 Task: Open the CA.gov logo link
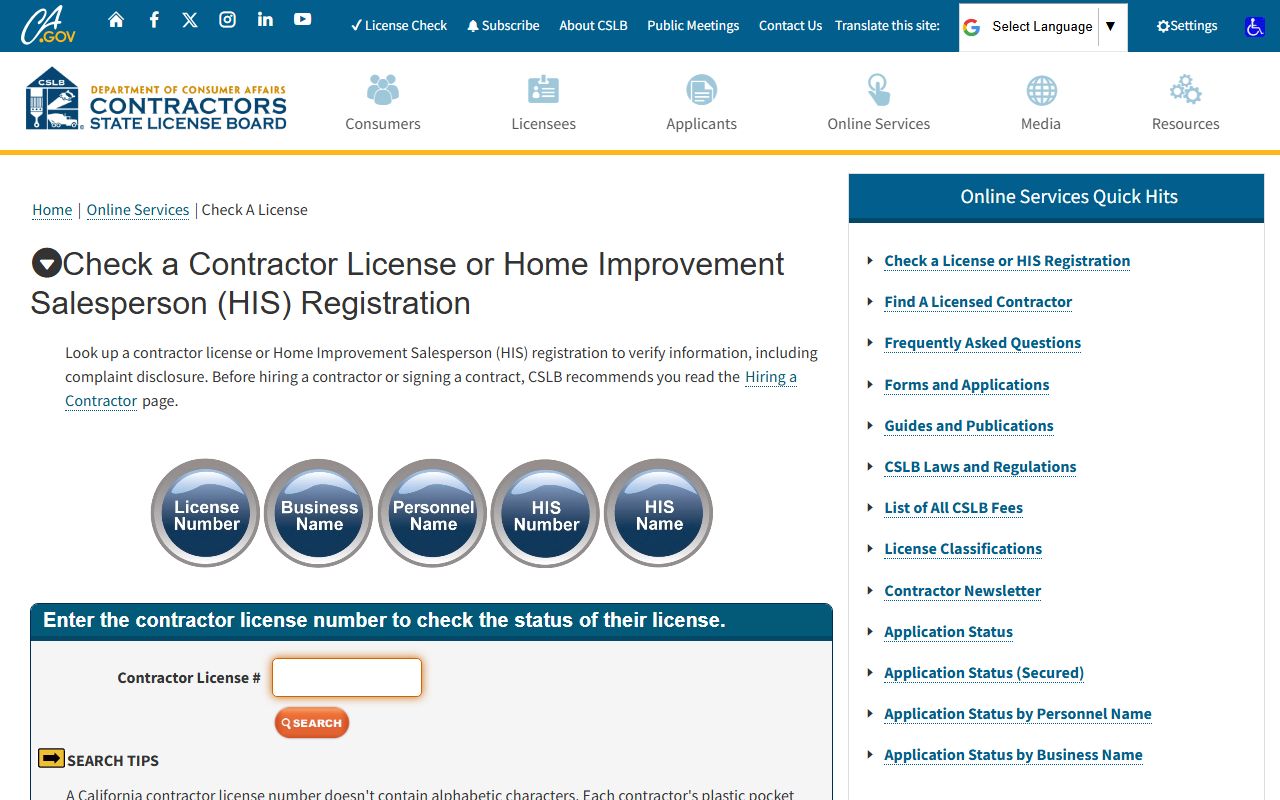pos(48,25)
